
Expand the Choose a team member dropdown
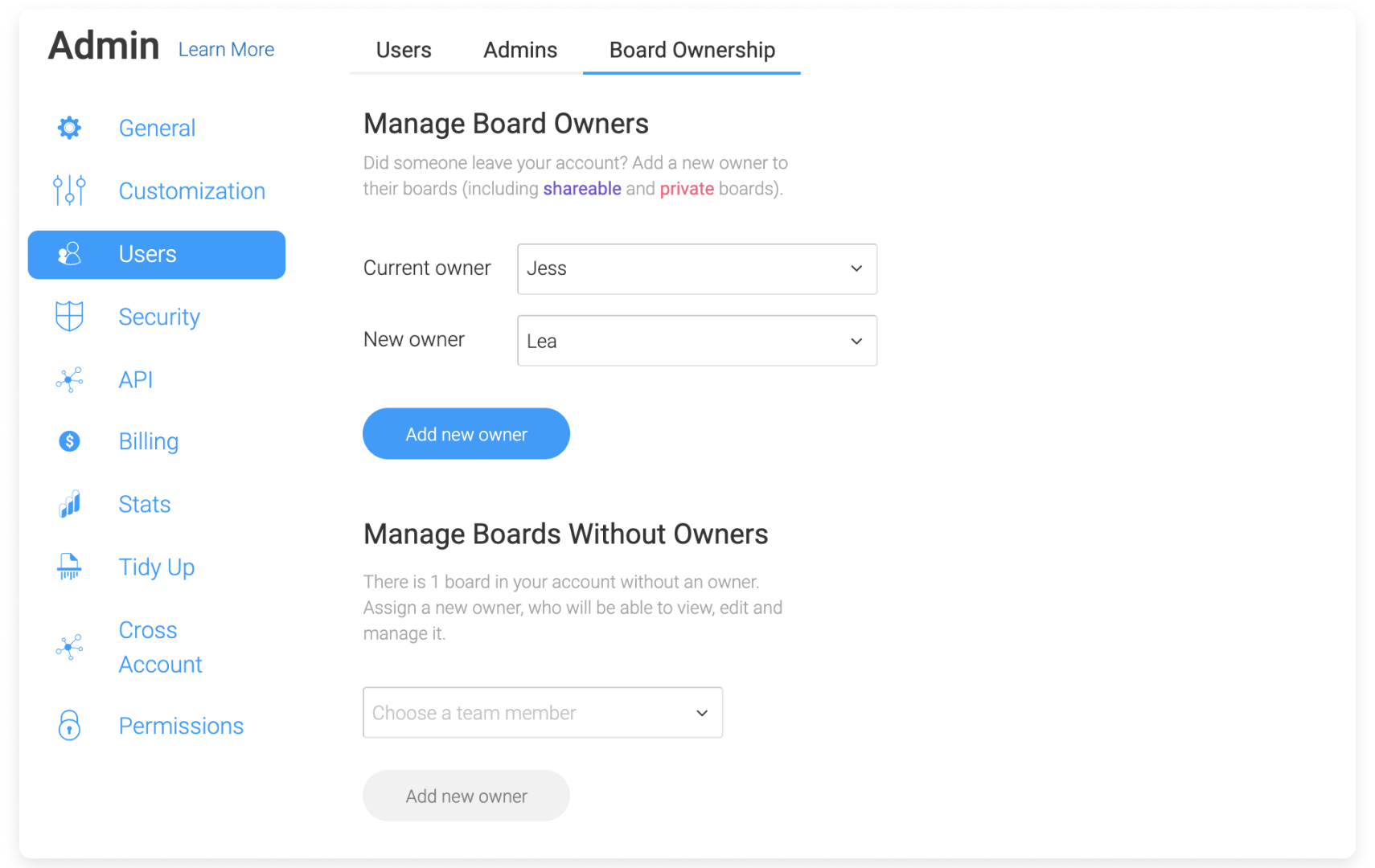(x=543, y=712)
